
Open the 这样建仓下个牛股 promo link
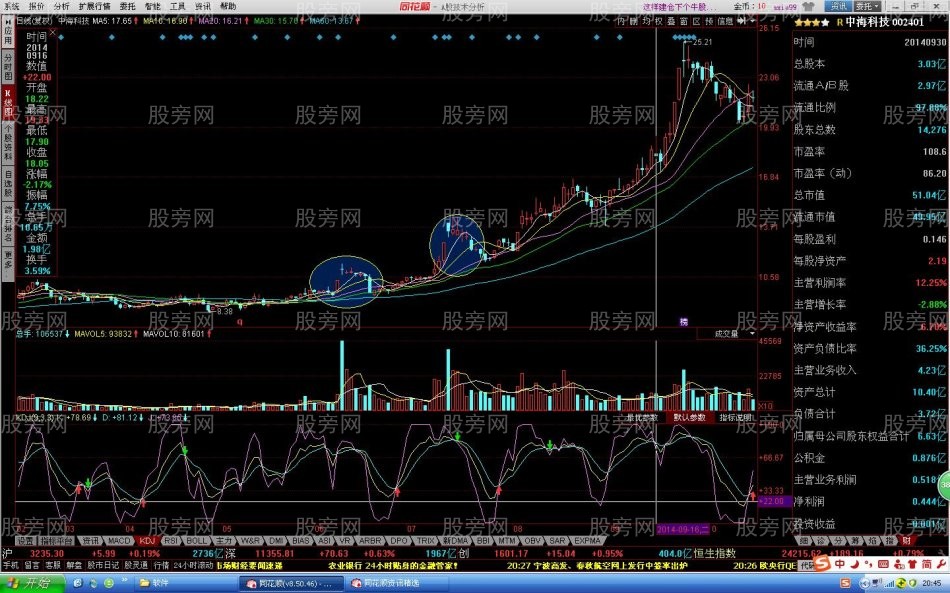click(679, 7)
